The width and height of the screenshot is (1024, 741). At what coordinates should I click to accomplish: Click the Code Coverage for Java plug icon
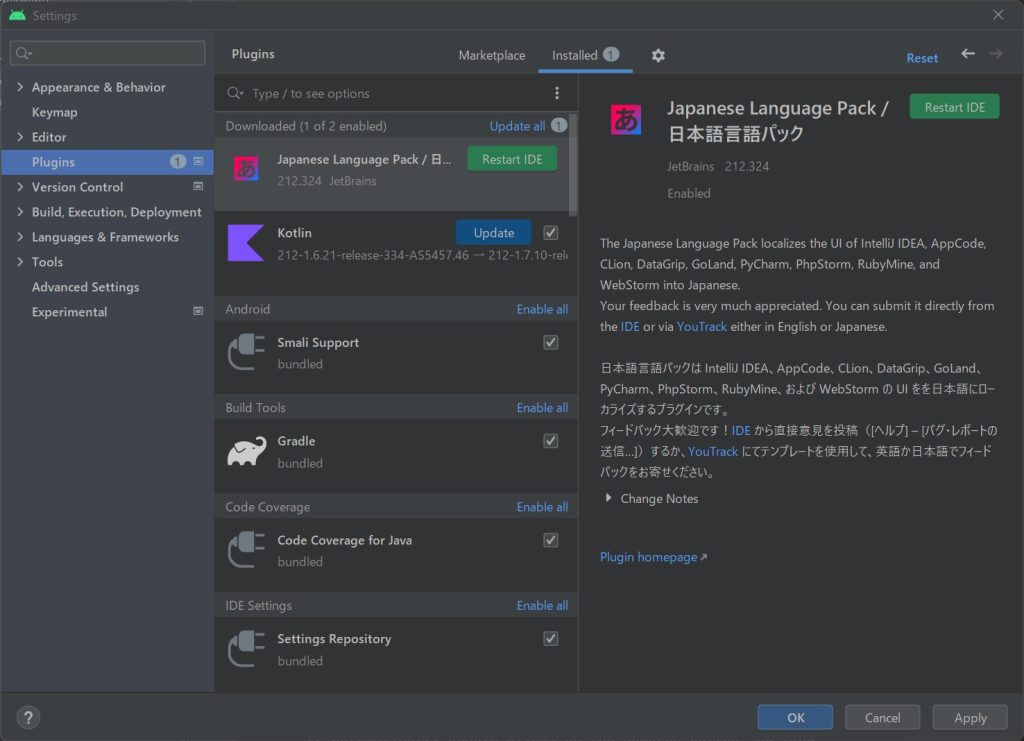click(x=246, y=550)
